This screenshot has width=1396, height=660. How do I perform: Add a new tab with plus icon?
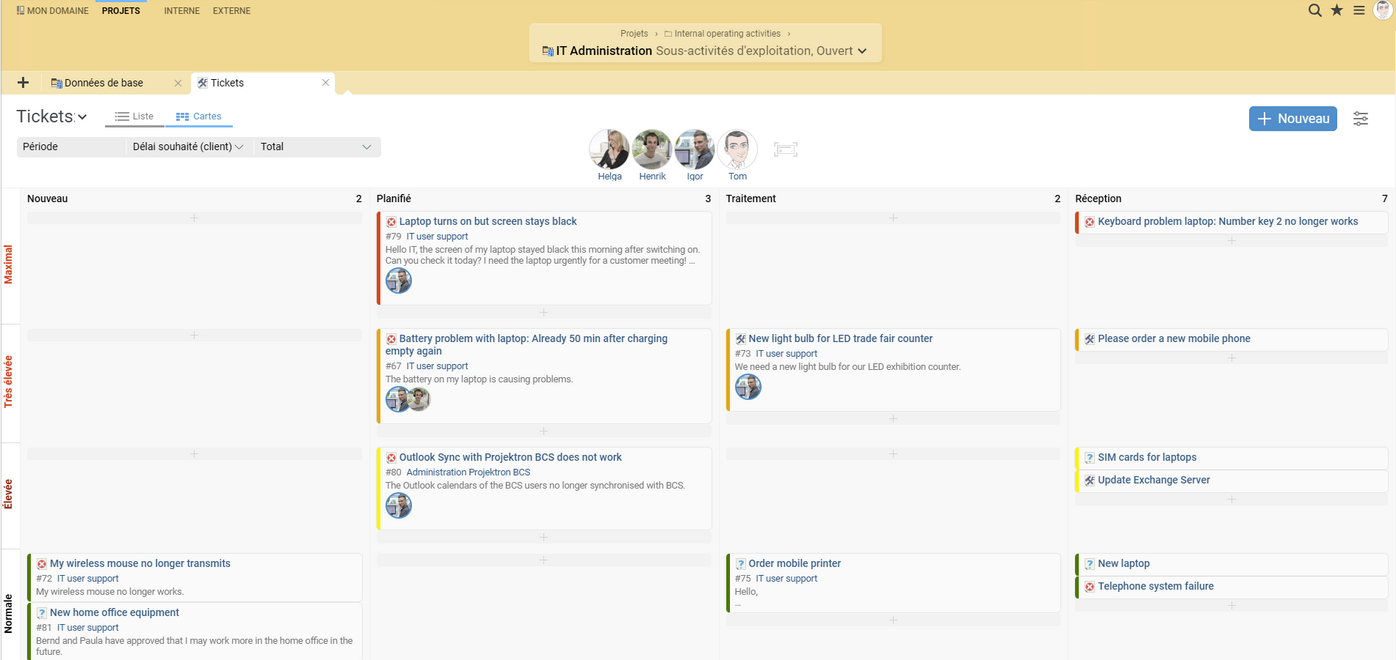23,83
